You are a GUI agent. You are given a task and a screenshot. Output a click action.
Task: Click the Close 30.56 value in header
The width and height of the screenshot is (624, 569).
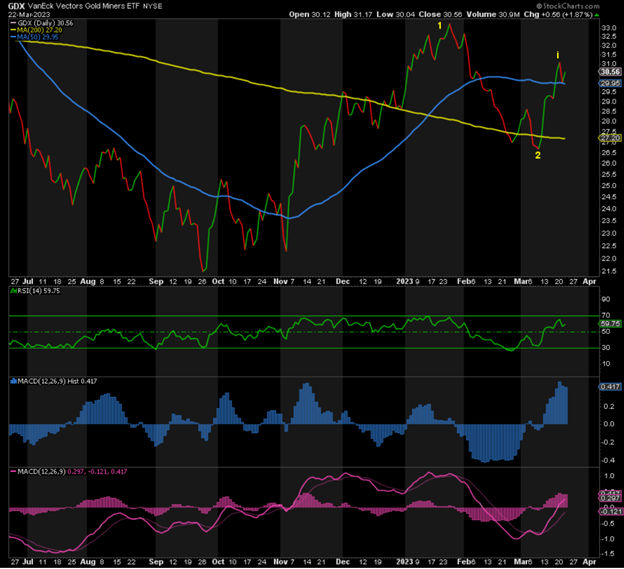(441, 14)
